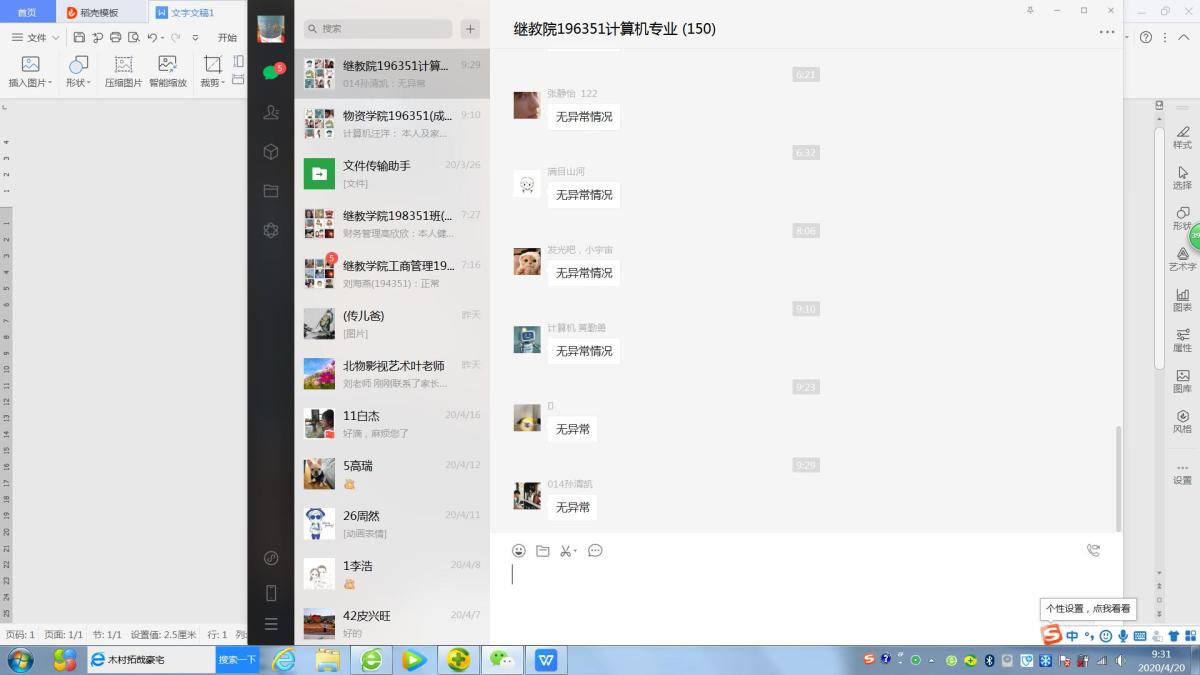
Task: Click WPS save icon
Action: 79,37
